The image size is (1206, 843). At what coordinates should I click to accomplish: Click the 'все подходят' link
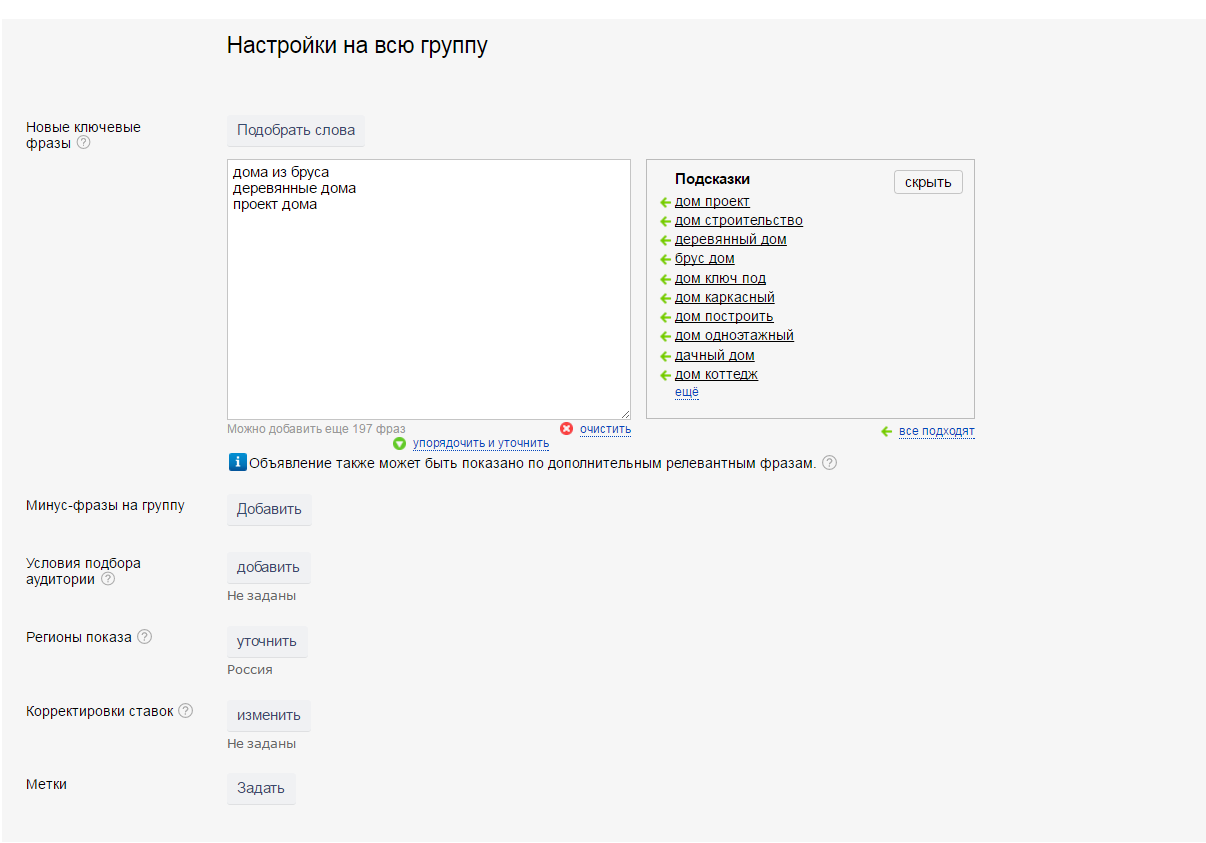click(x=936, y=431)
